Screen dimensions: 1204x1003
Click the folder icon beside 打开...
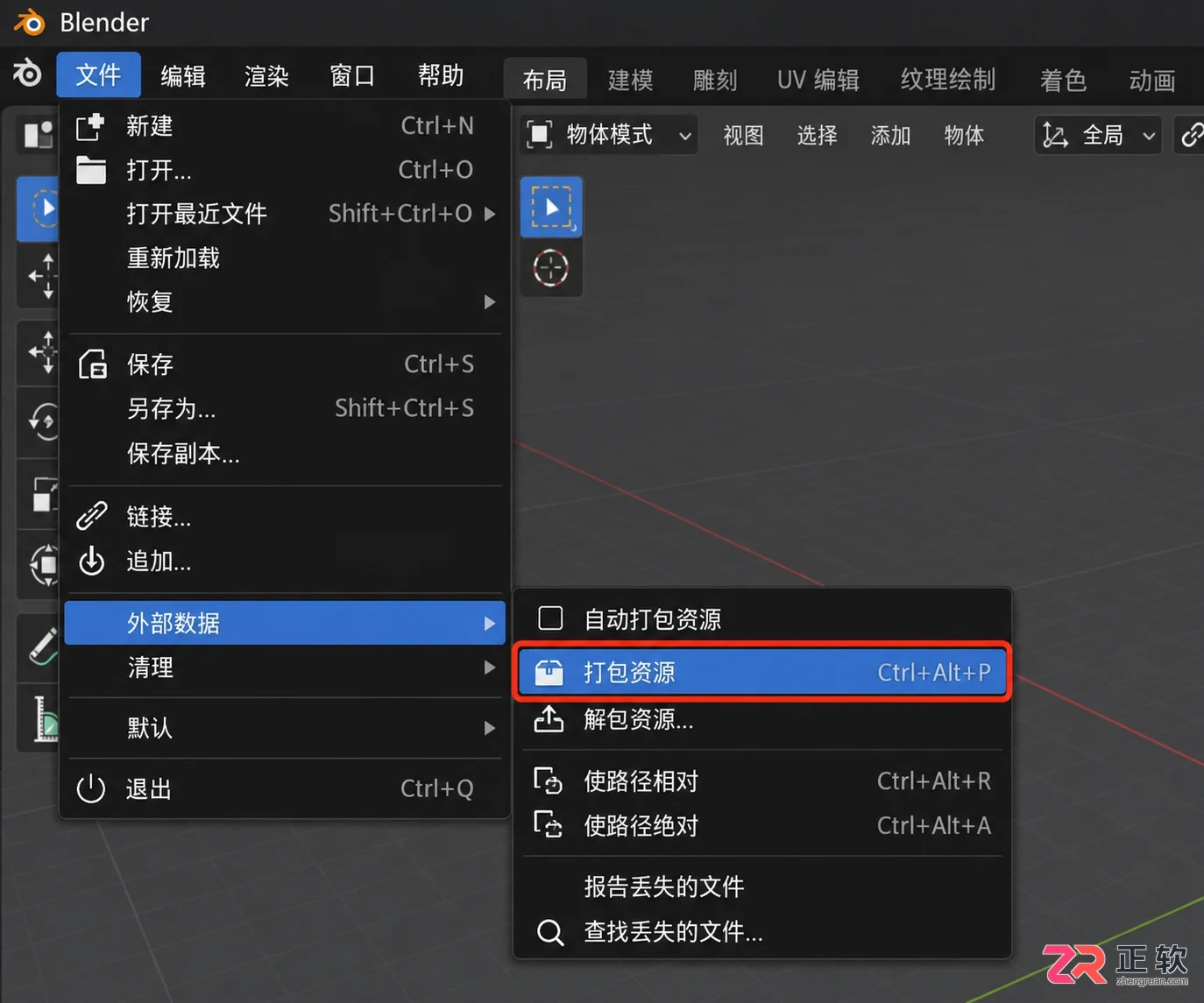(91, 170)
